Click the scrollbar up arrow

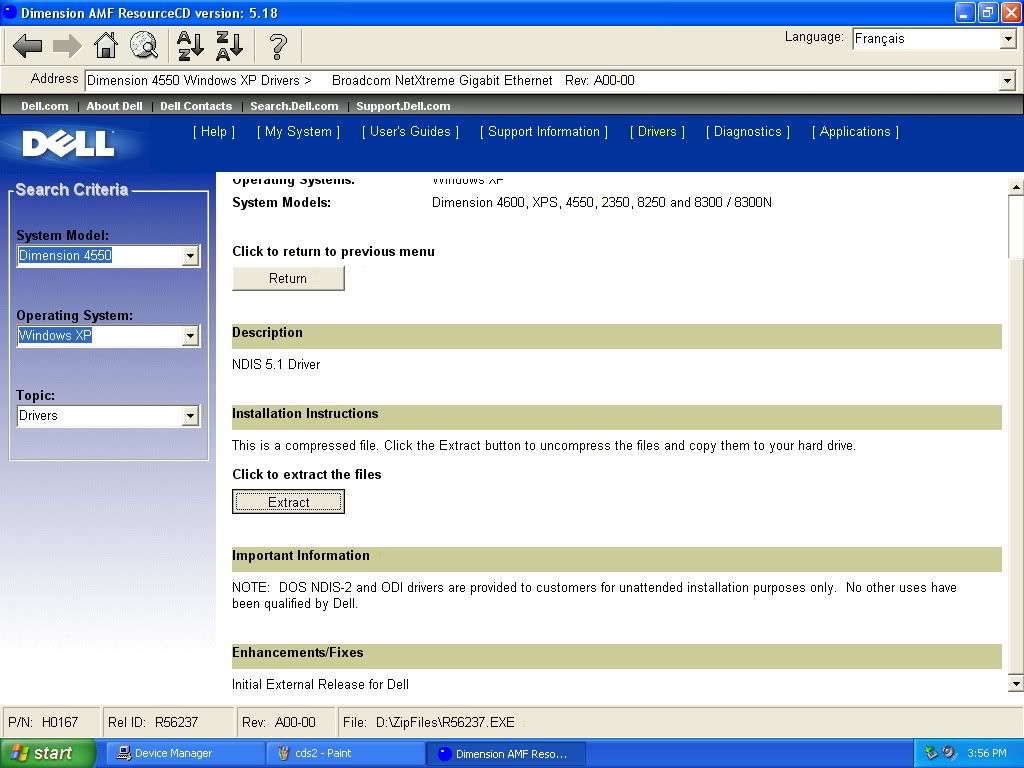(1016, 187)
